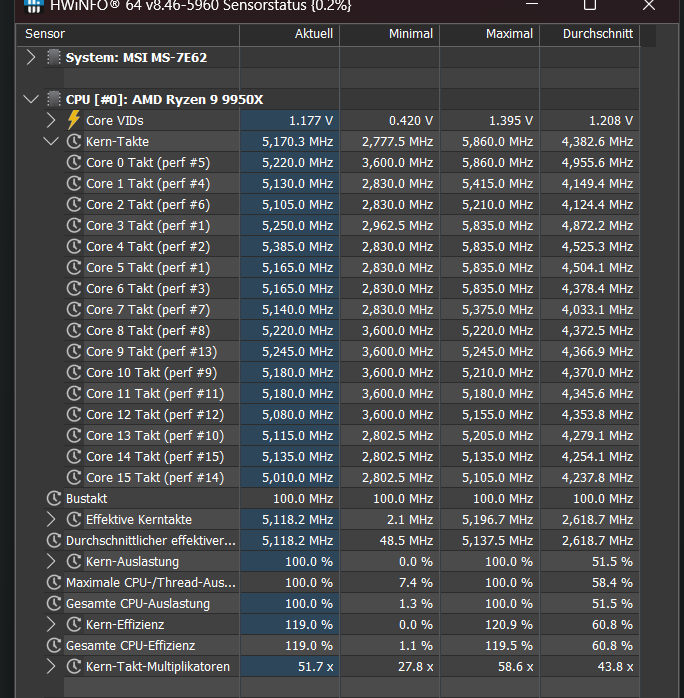Screen dimensions: 684x698
Task: Click the clock icon of Core 10 Takt
Action: [x=73, y=373]
